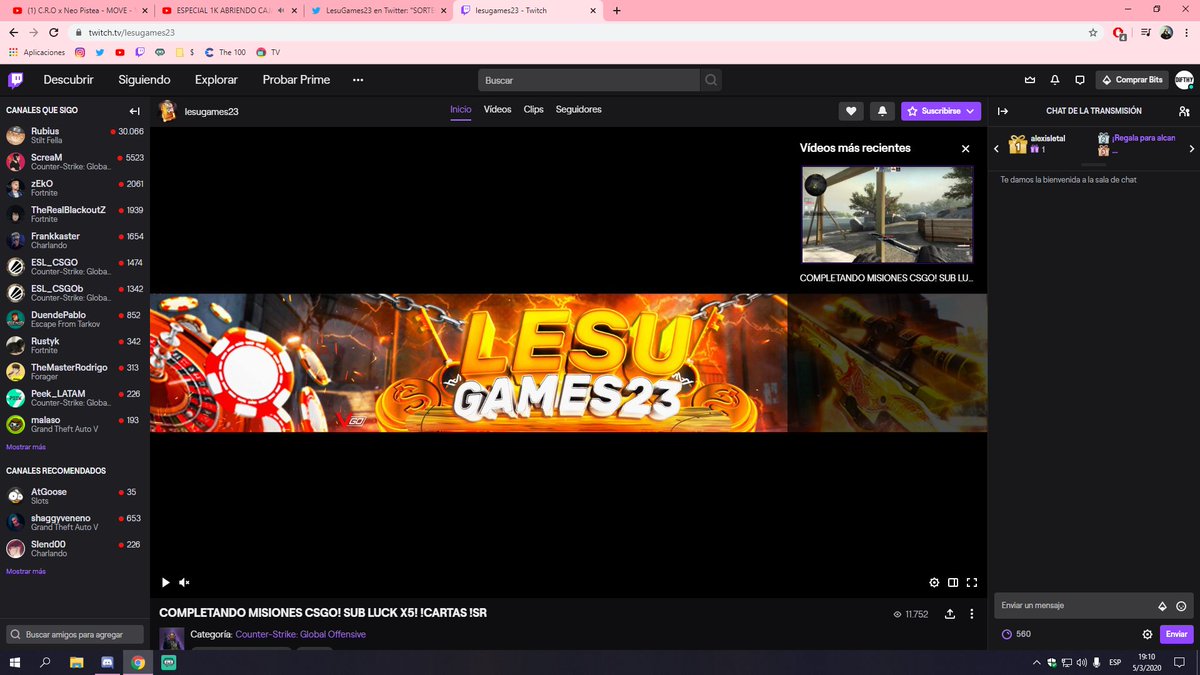This screenshot has width=1200, height=675.
Task: Unmute the video player volume
Action: point(184,582)
